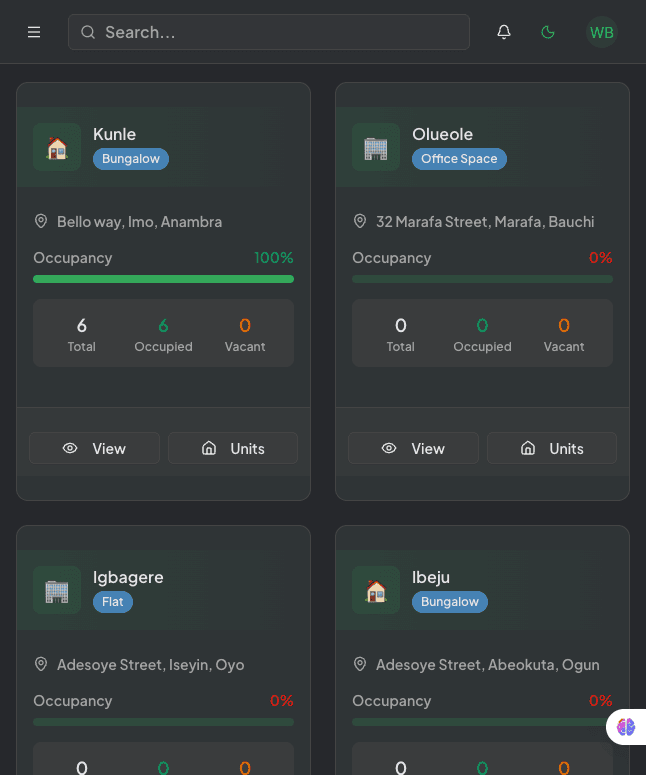Click the Olueole office building icon
The image size is (646, 775).
(376, 147)
